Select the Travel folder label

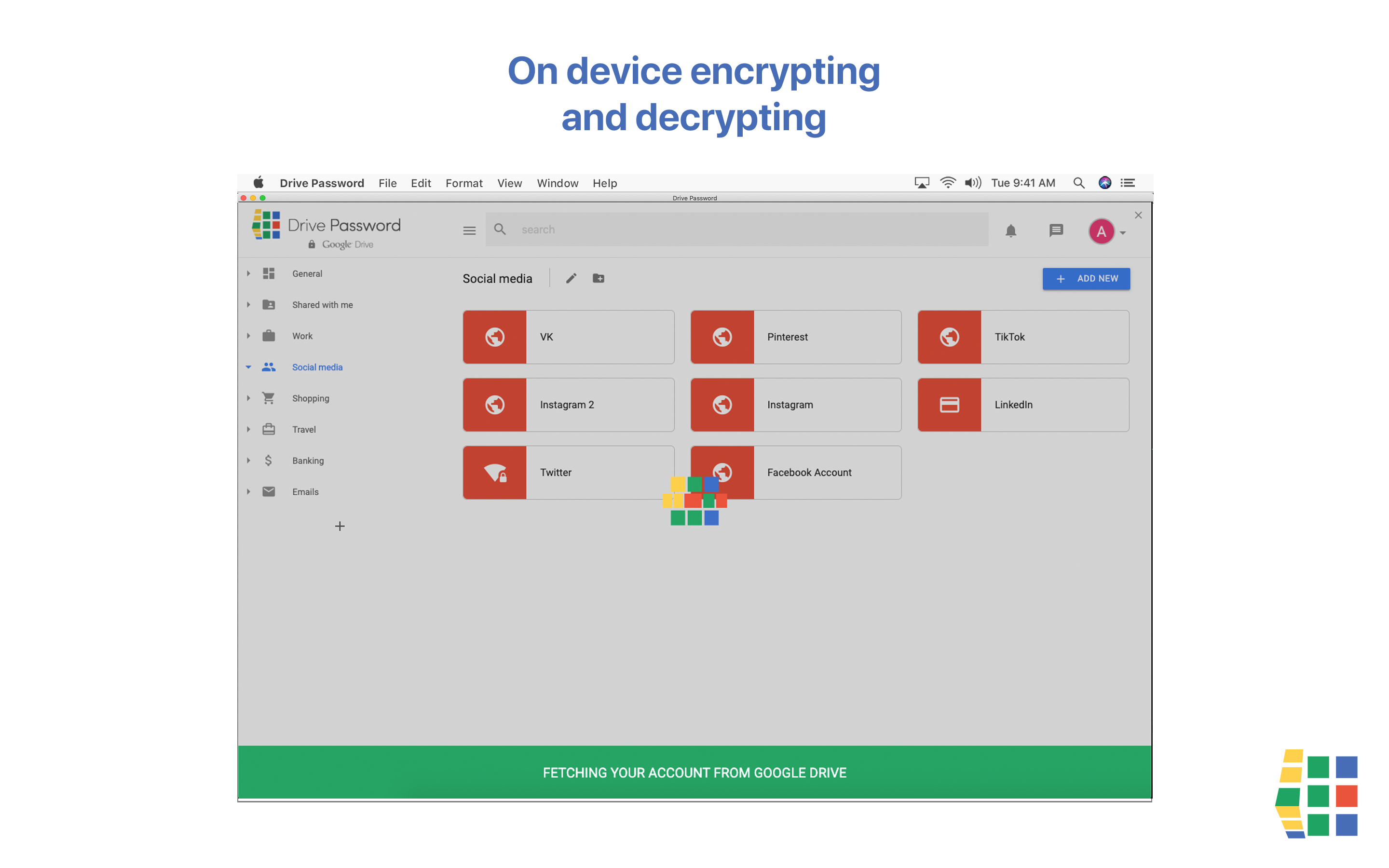(x=304, y=429)
